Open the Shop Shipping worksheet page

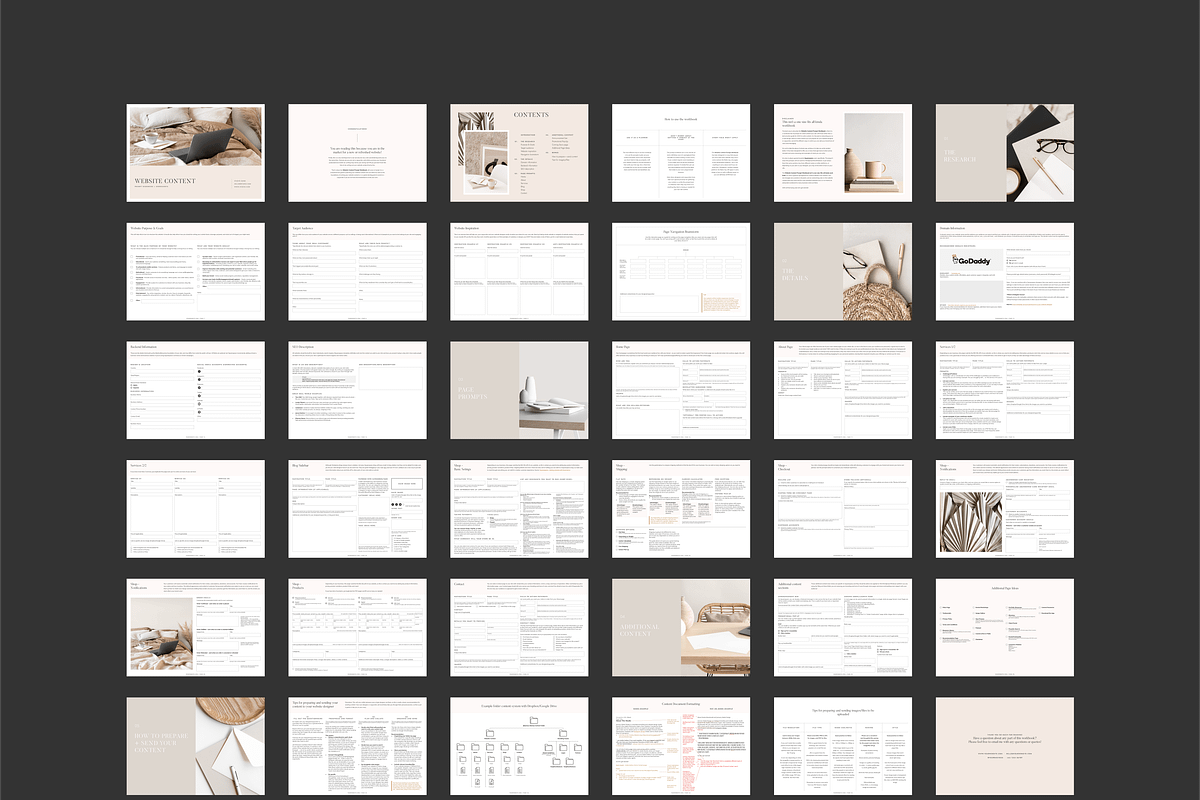coord(681,509)
